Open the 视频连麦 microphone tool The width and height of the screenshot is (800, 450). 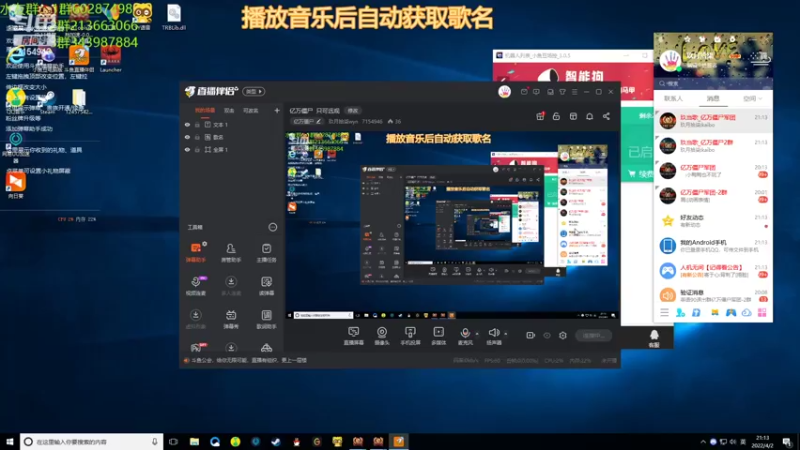[196, 286]
